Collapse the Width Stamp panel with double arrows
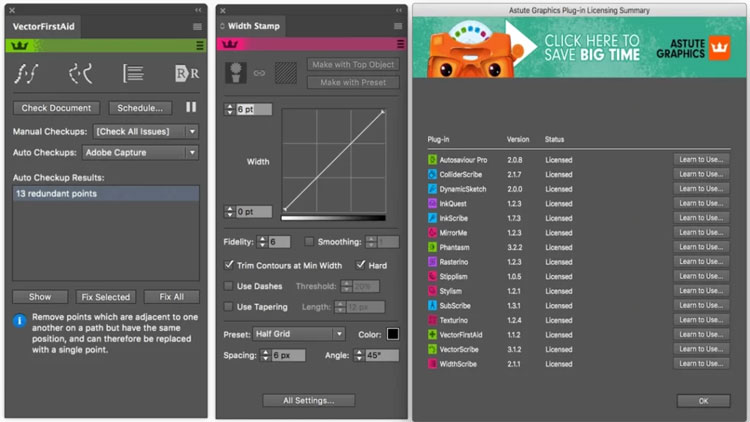The image size is (750, 422). (x=399, y=10)
